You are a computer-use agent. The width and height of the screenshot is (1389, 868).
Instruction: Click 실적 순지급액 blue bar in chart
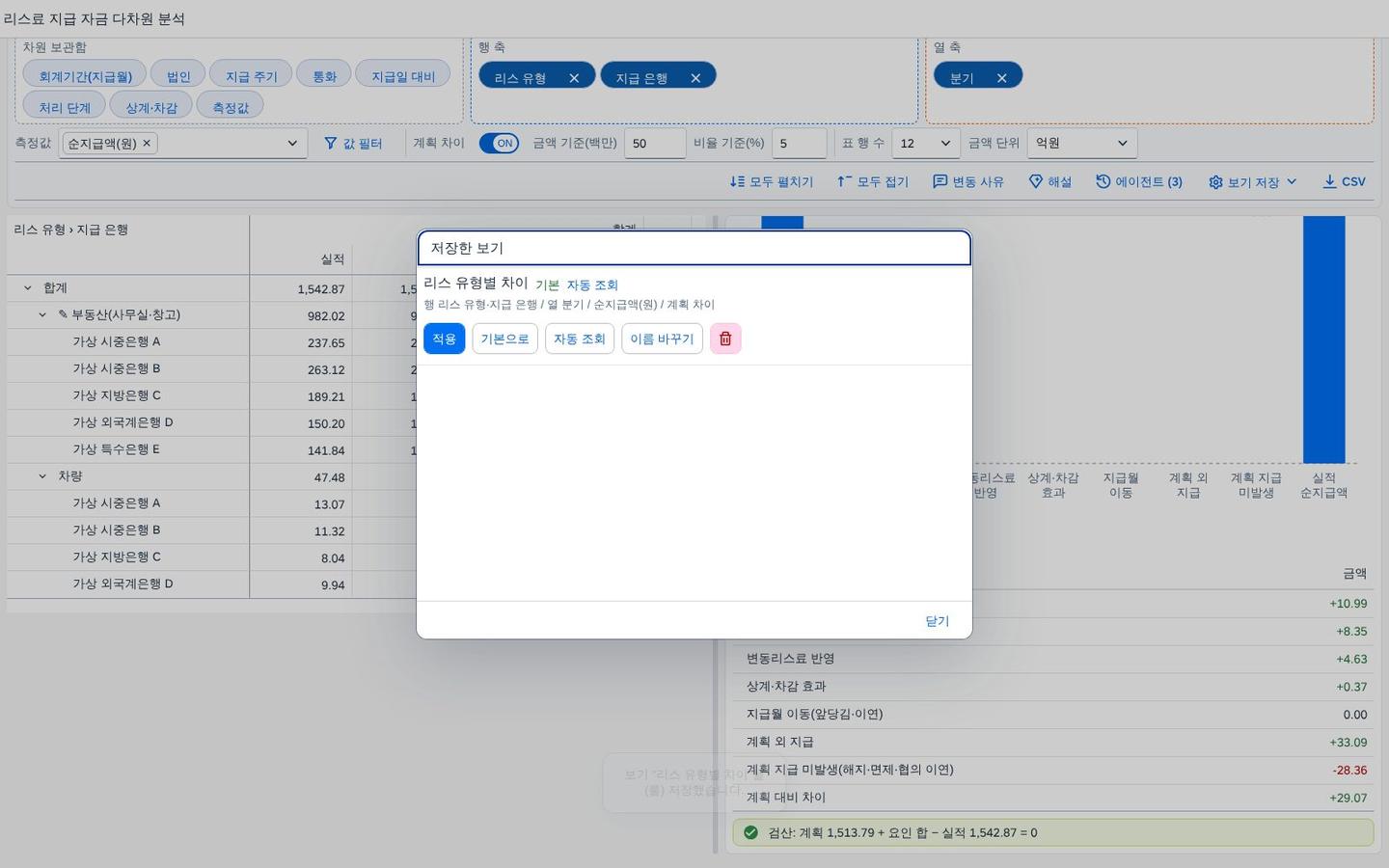coord(1323,339)
